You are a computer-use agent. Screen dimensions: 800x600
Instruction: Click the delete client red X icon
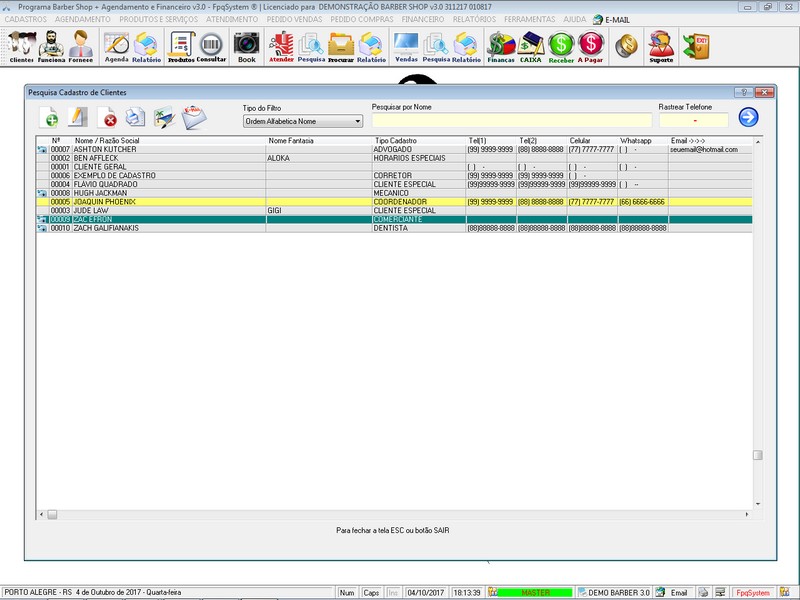pyautogui.click(x=107, y=118)
